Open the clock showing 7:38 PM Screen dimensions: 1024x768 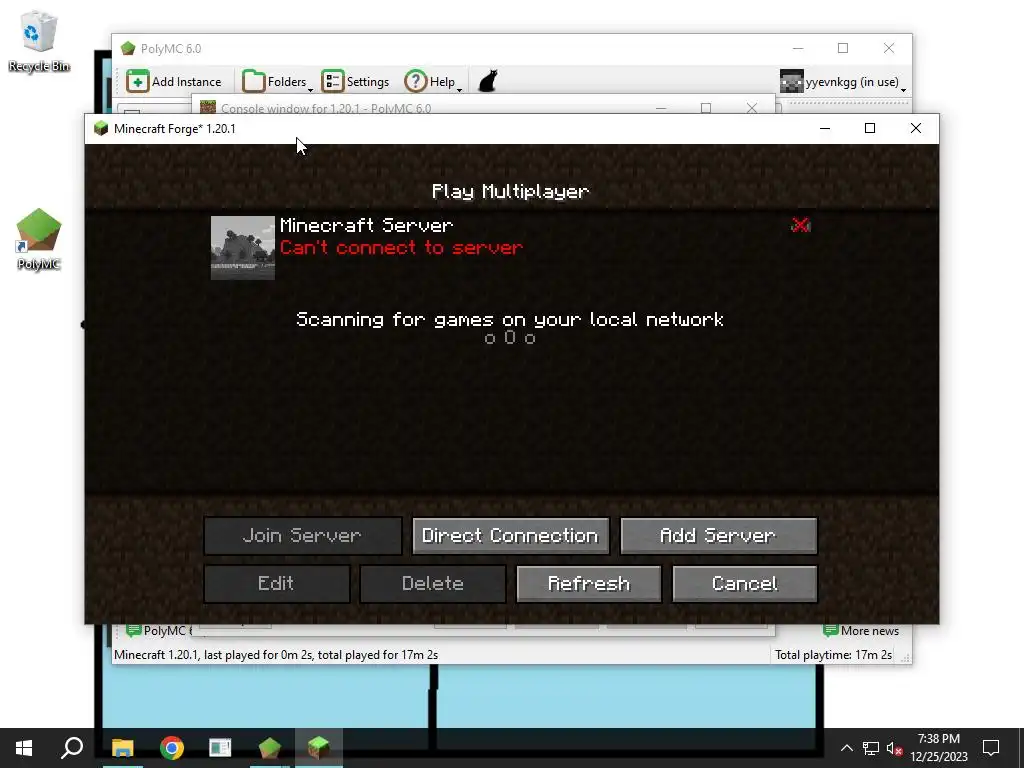tap(938, 748)
